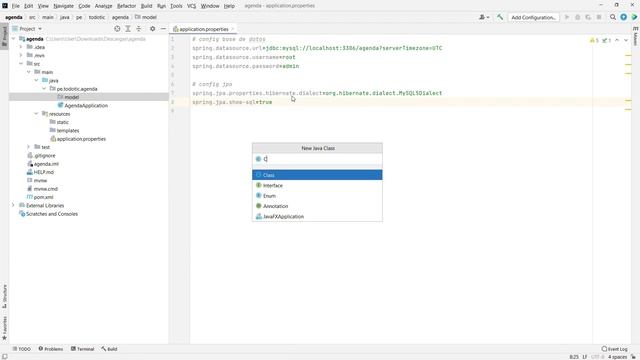Collapse the java folder

[x=36, y=80]
